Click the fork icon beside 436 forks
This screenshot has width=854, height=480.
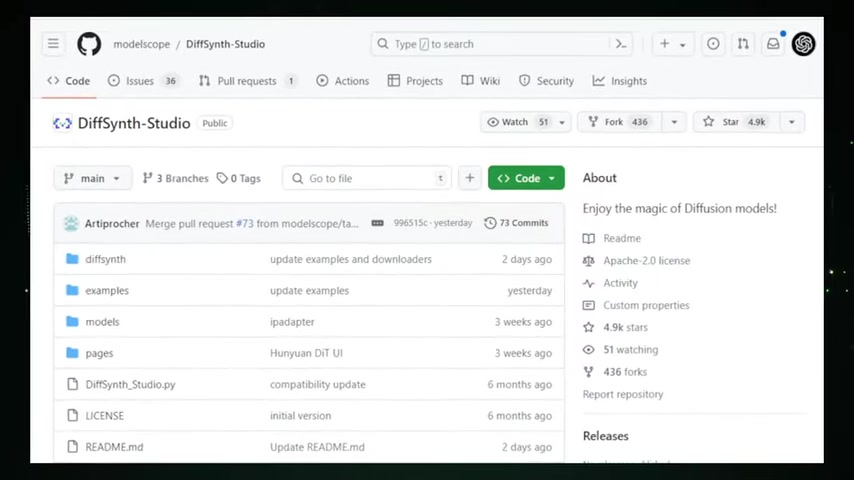(x=589, y=372)
